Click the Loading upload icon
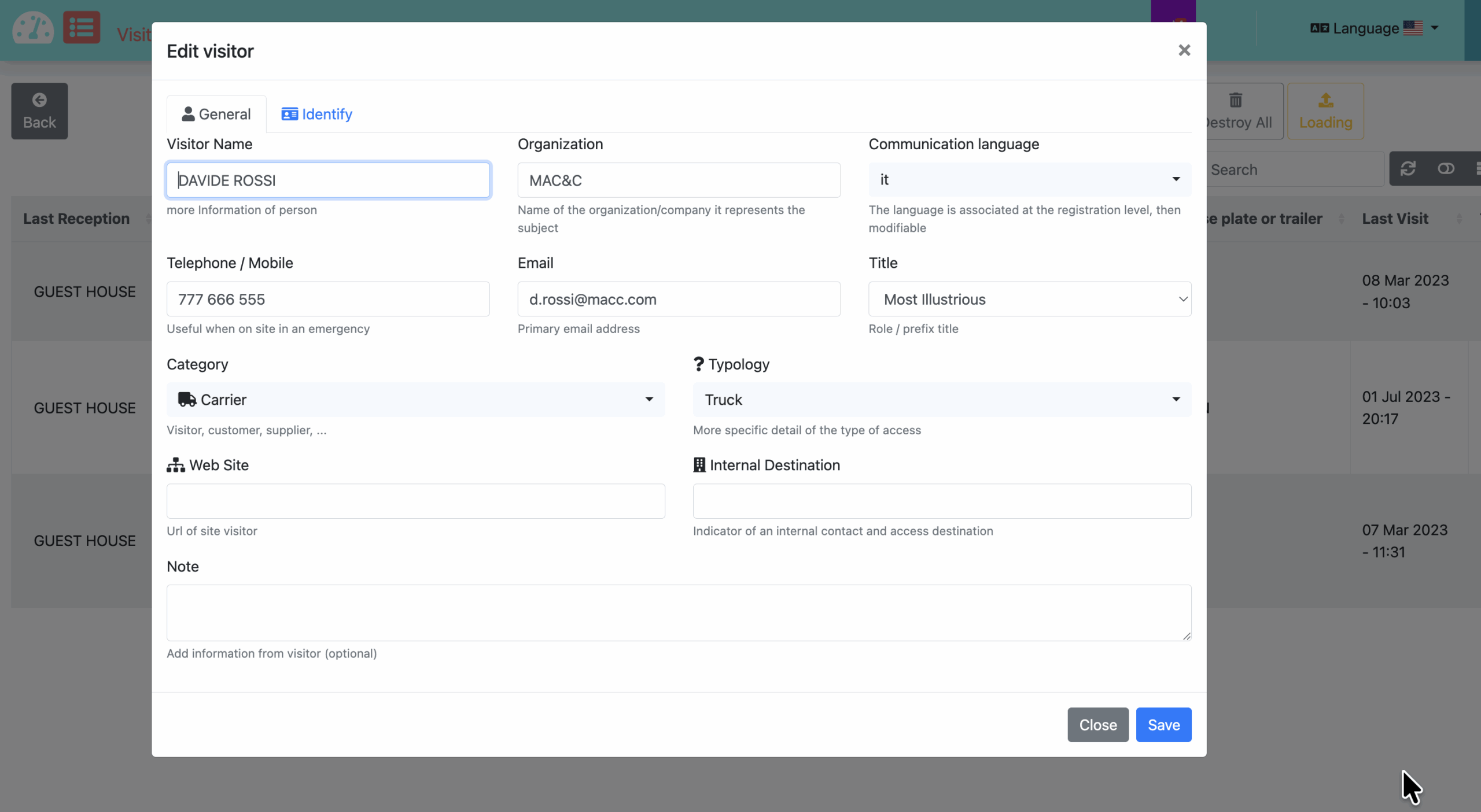This screenshot has height=812, width=1481. (1325, 101)
